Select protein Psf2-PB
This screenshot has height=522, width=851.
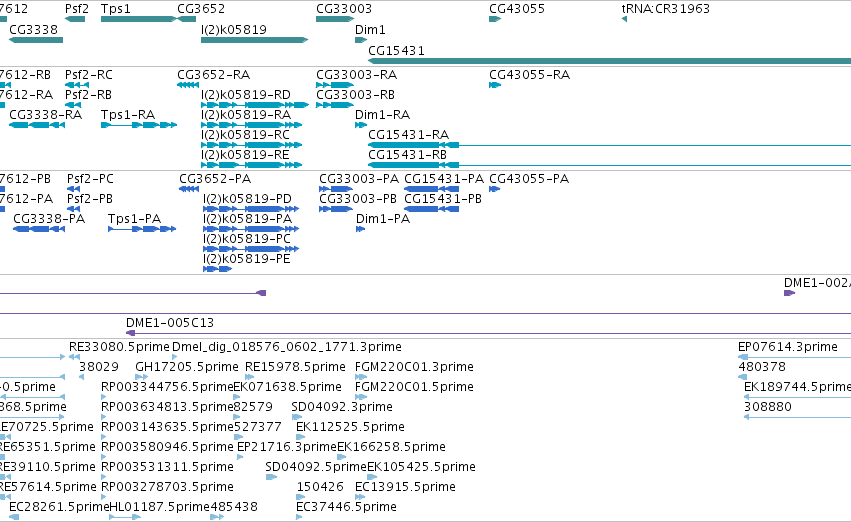90,199
